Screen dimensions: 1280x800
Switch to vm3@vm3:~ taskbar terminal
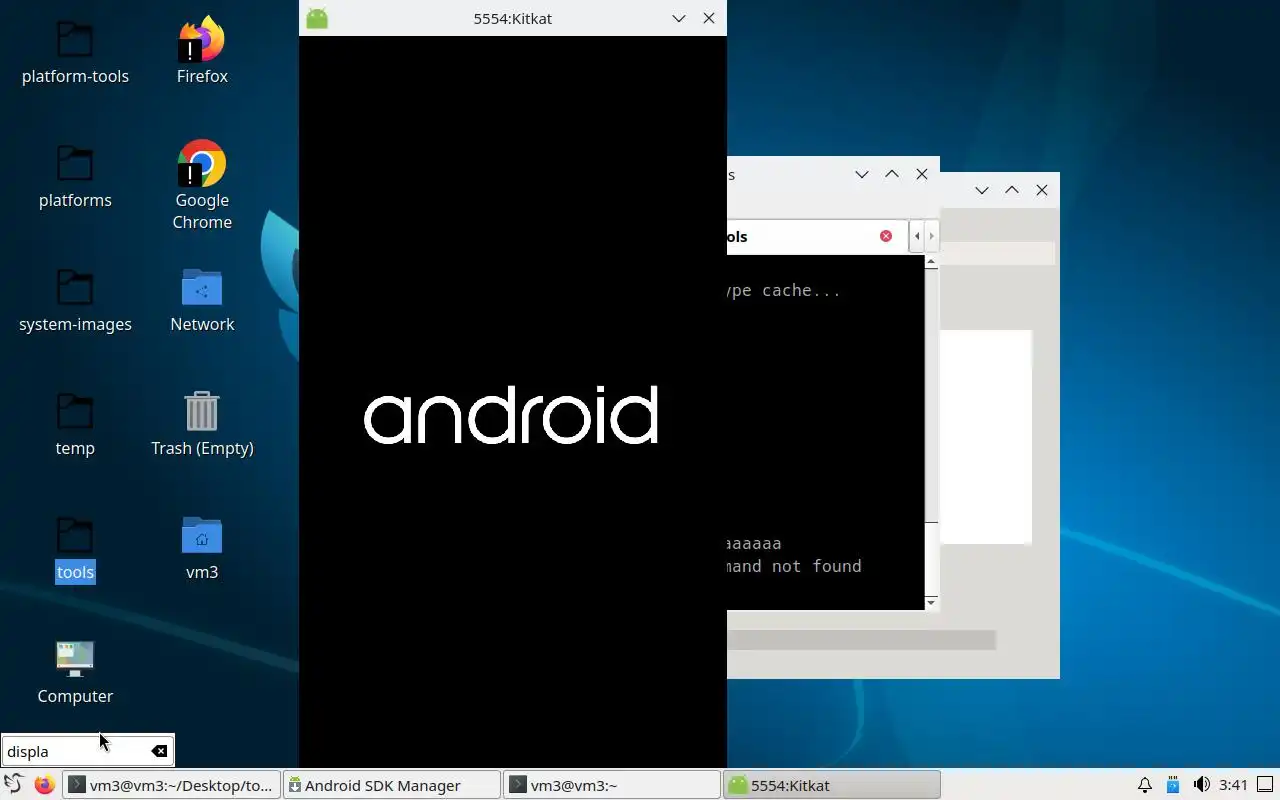point(611,785)
